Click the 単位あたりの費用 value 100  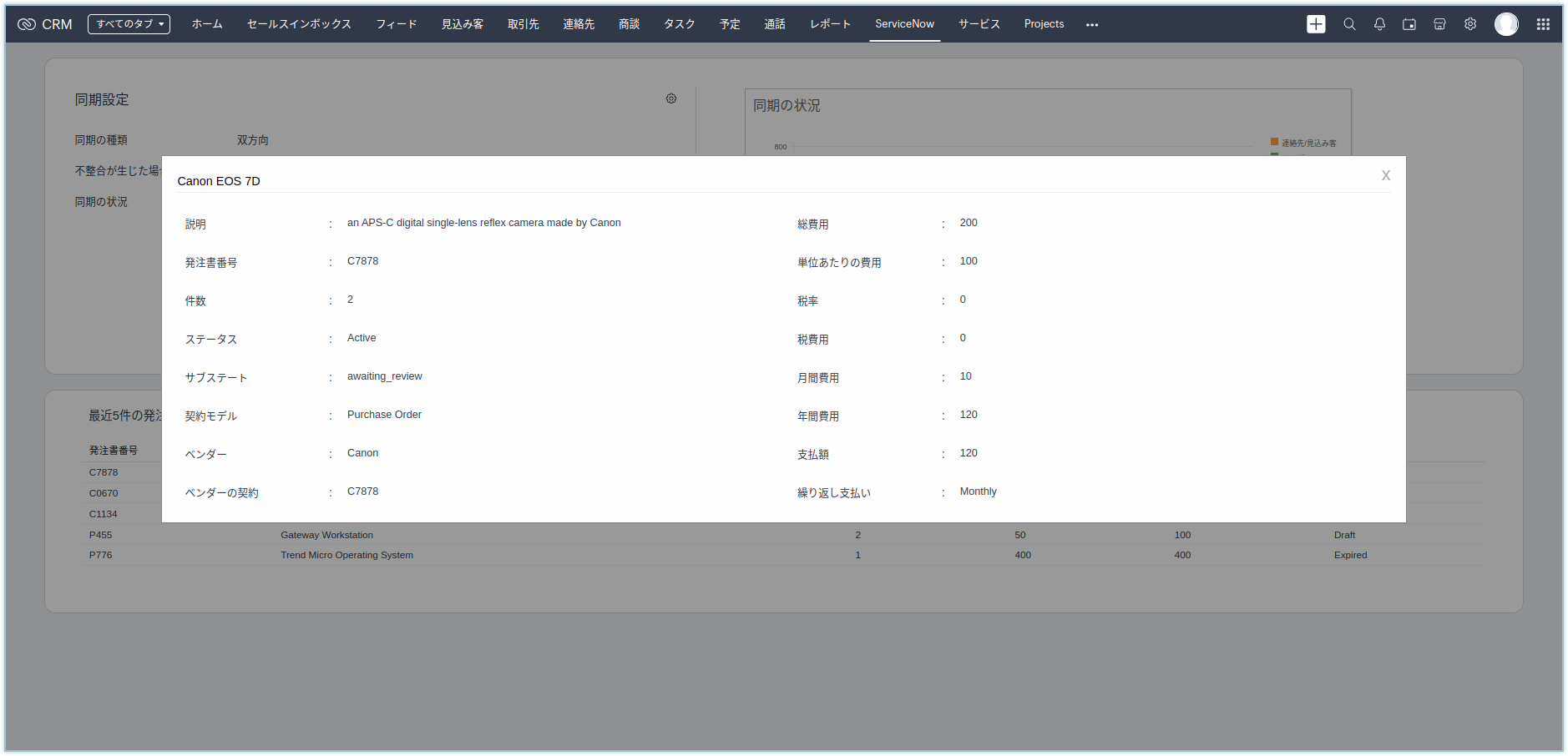(969, 261)
